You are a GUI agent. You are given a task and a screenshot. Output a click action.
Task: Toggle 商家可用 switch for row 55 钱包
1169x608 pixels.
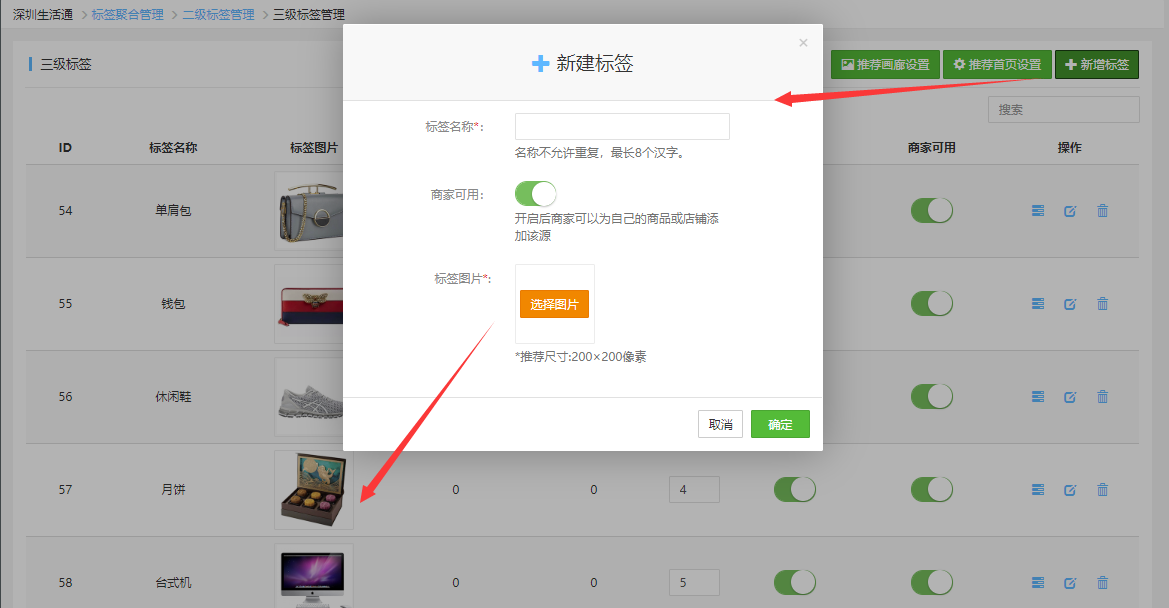(x=931, y=304)
